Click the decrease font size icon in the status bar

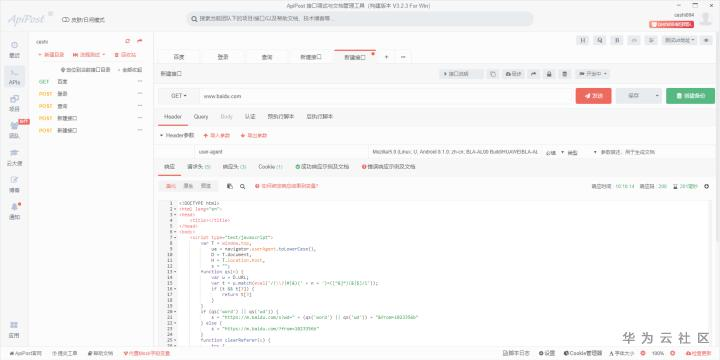coord(642,354)
